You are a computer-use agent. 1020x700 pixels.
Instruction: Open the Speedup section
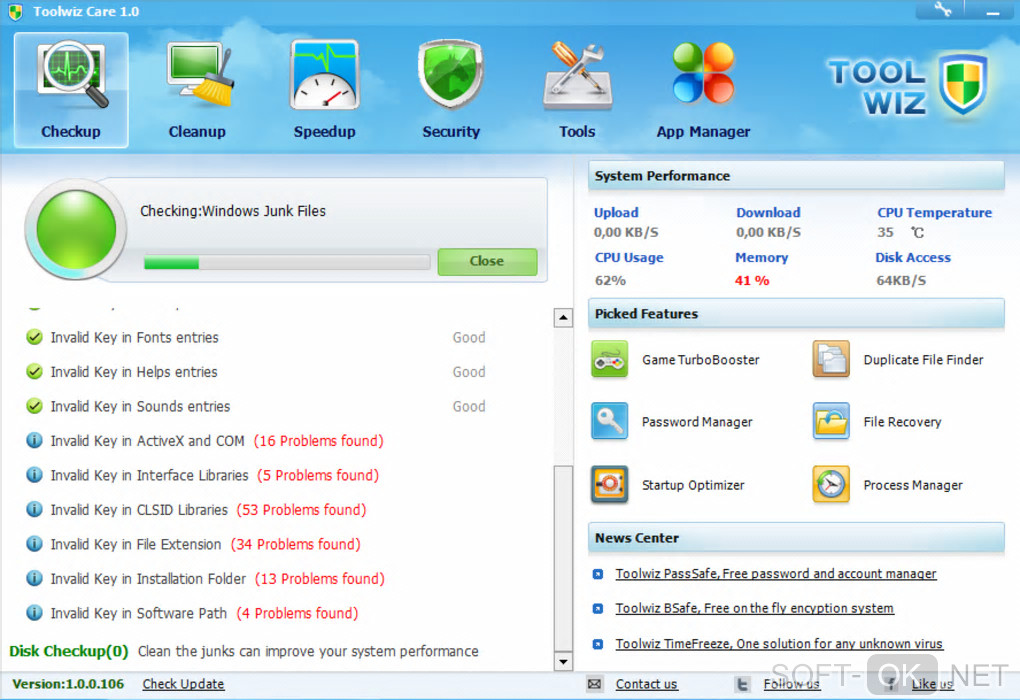point(325,90)
